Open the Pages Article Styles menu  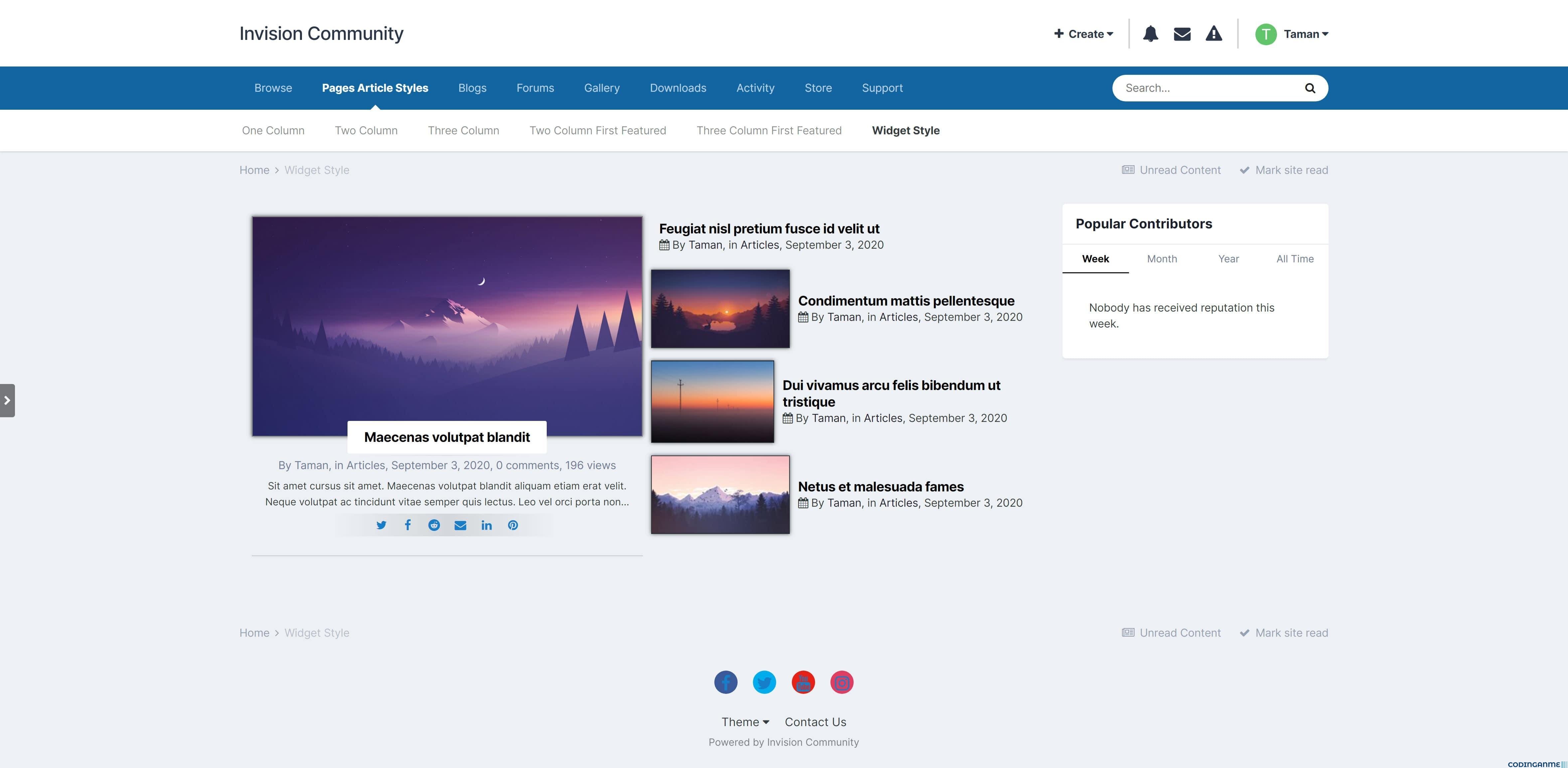coord(375,88)
